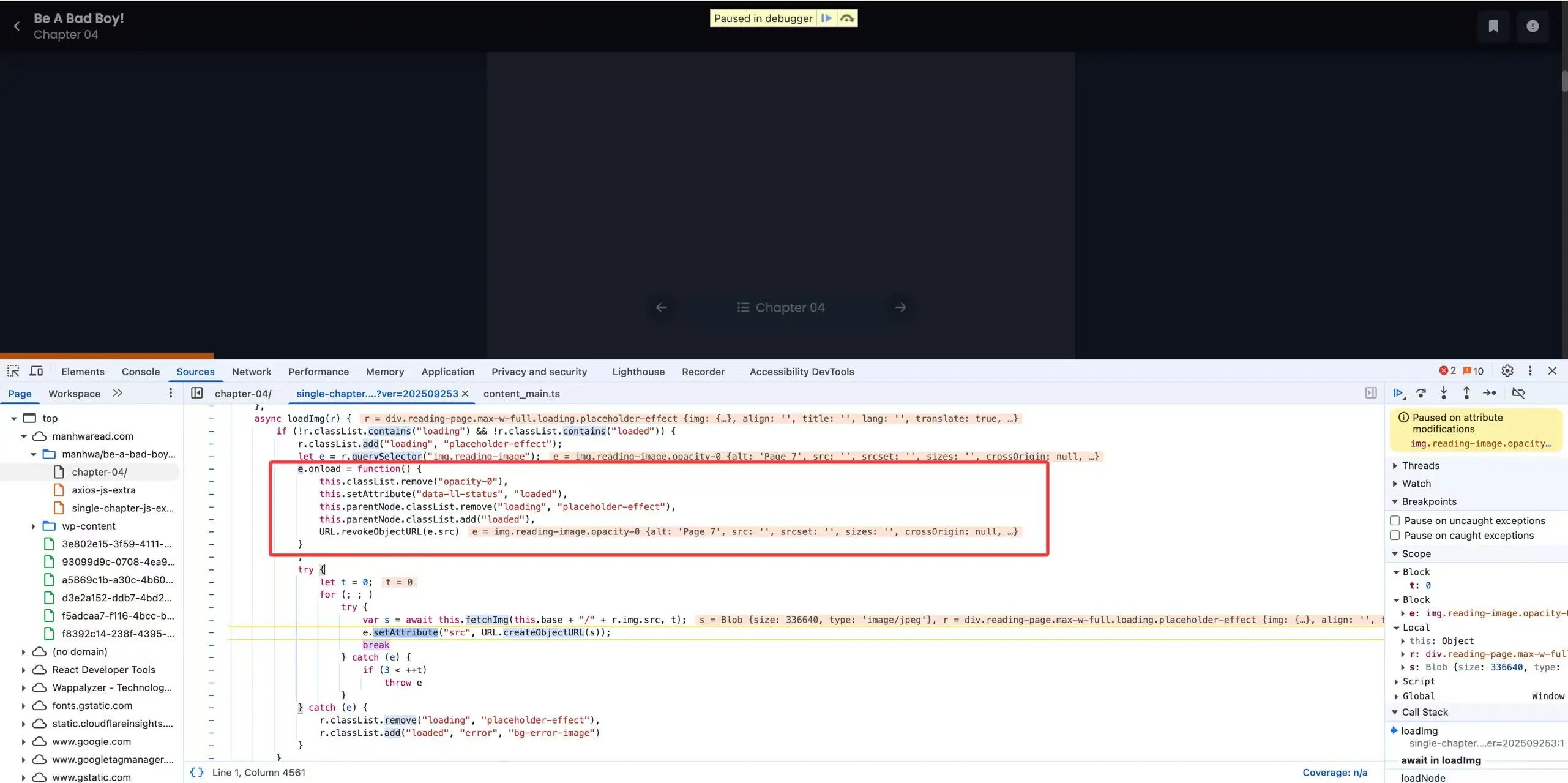Enable Pause on caught exceptions
The width and height of the screenshot is (1568, 783).
point(1395,535)
